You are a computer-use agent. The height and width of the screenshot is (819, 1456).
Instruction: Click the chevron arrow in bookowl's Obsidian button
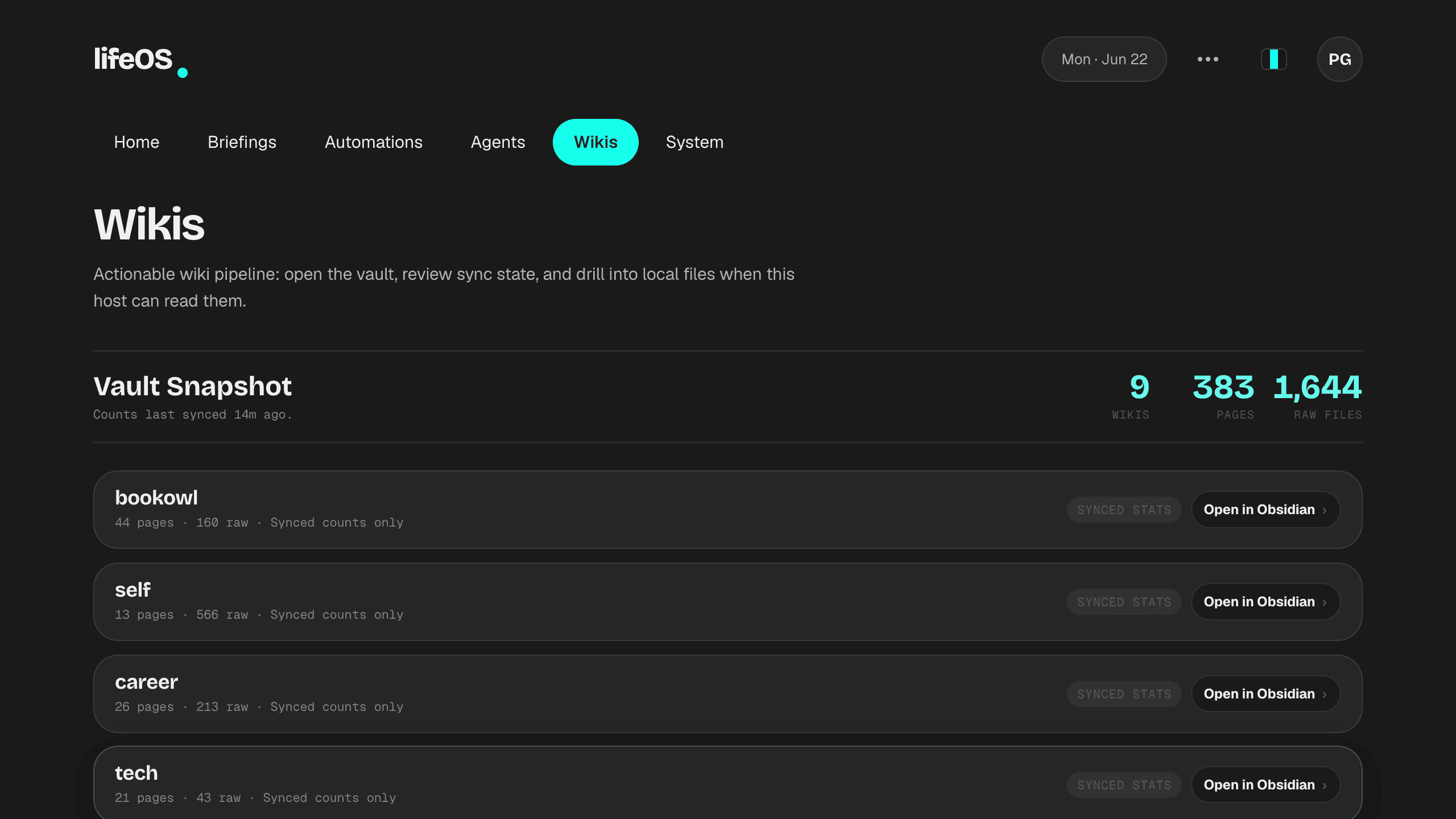click(1325, 510)
